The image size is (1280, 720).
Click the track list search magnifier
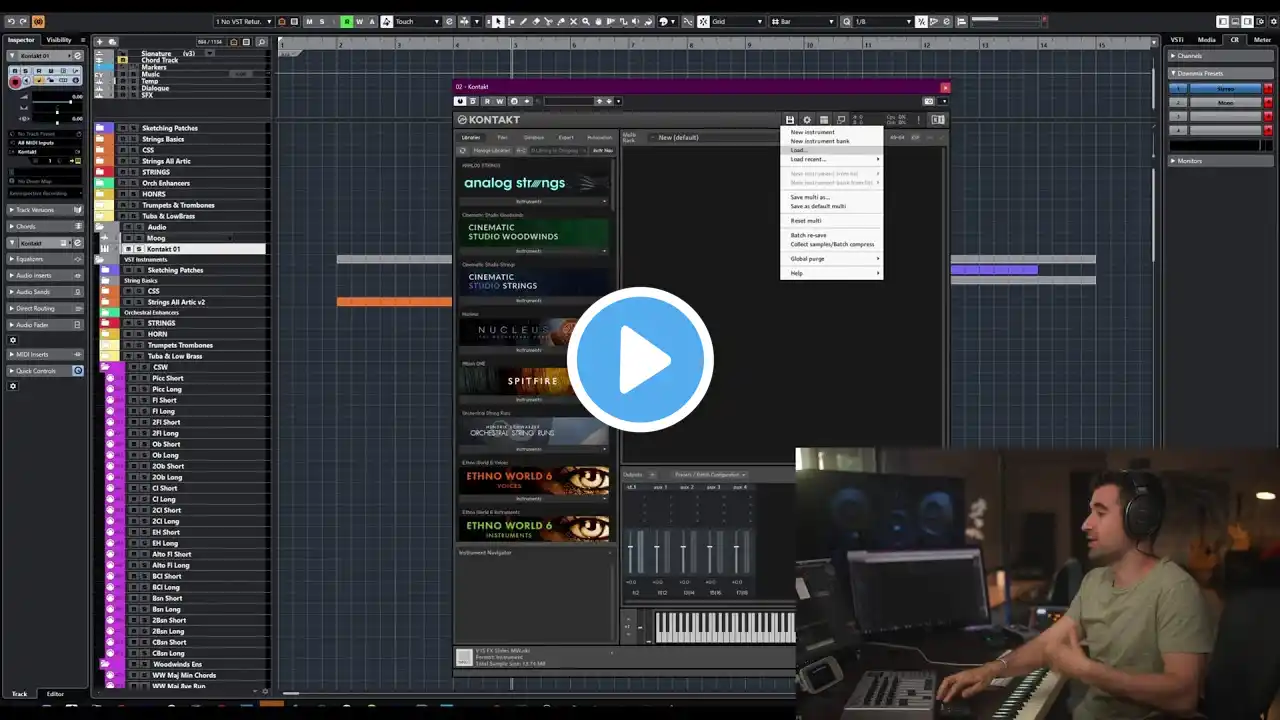click(x=261, y=42)
